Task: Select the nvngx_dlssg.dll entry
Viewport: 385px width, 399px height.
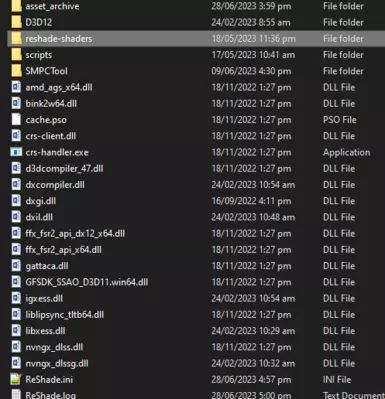Action: pos(196,363)
